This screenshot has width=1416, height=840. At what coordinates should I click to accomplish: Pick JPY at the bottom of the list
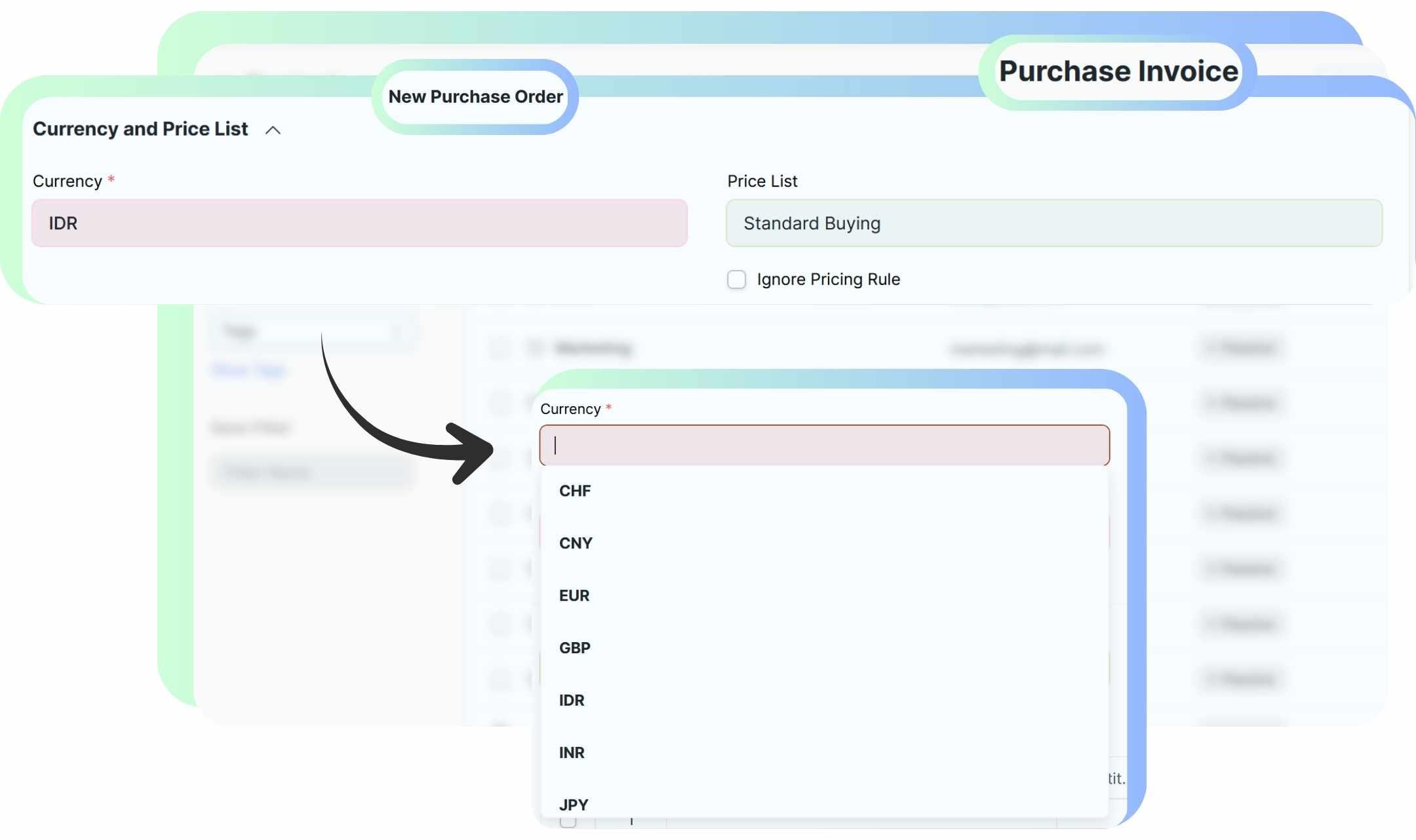click(x=574, y=804)
